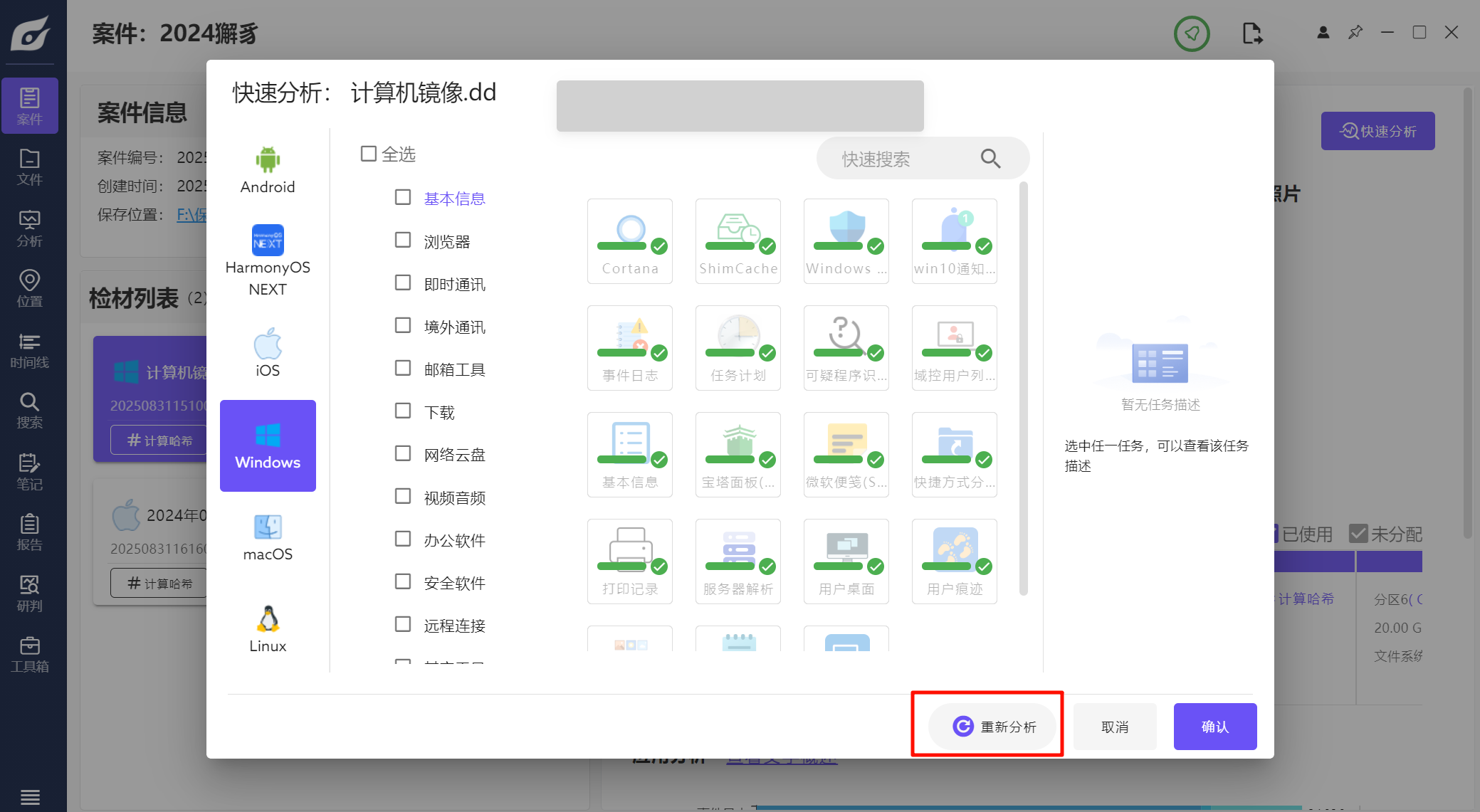The image size is (1480, 812).
Task: Click the search magnifier icon
Action: pyautogui.click(x=990, y=158)
